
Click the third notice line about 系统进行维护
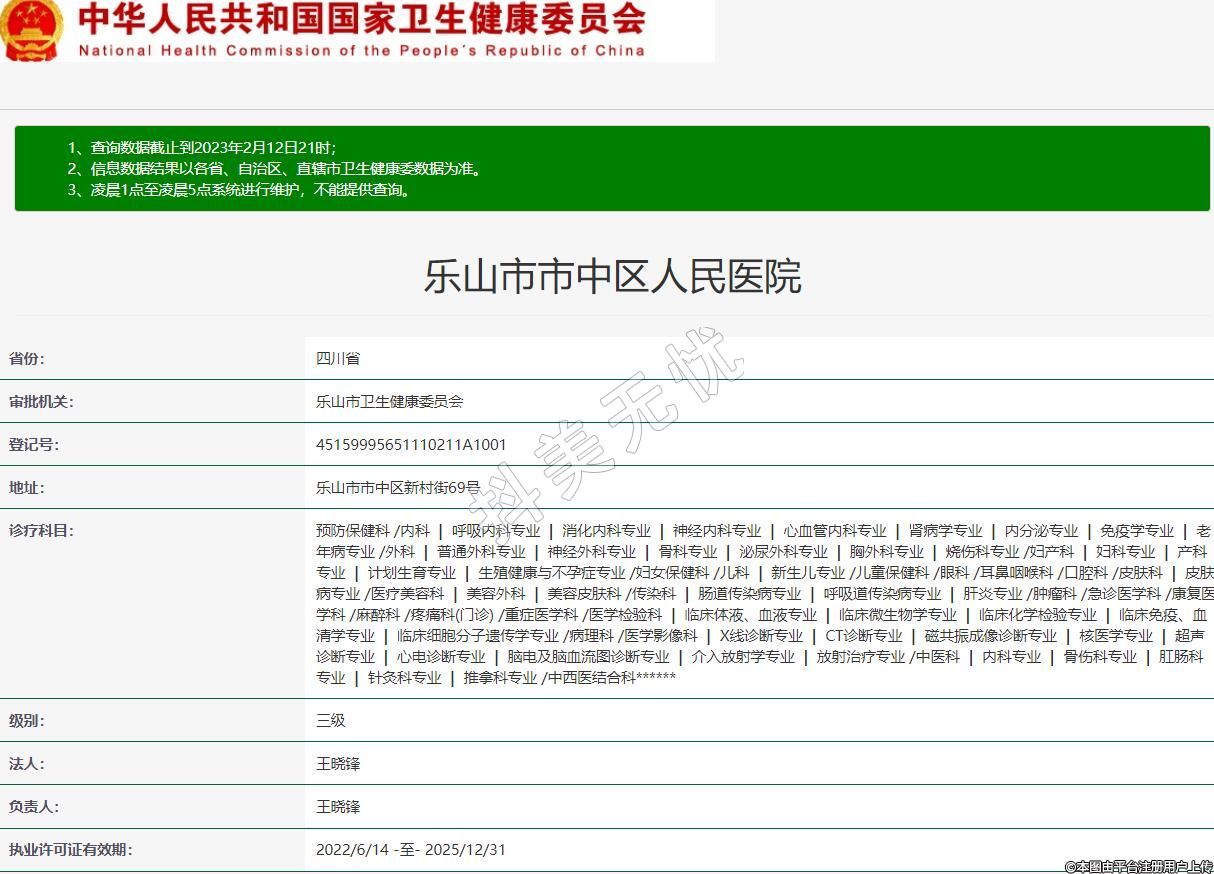click(x=240, y=189)
